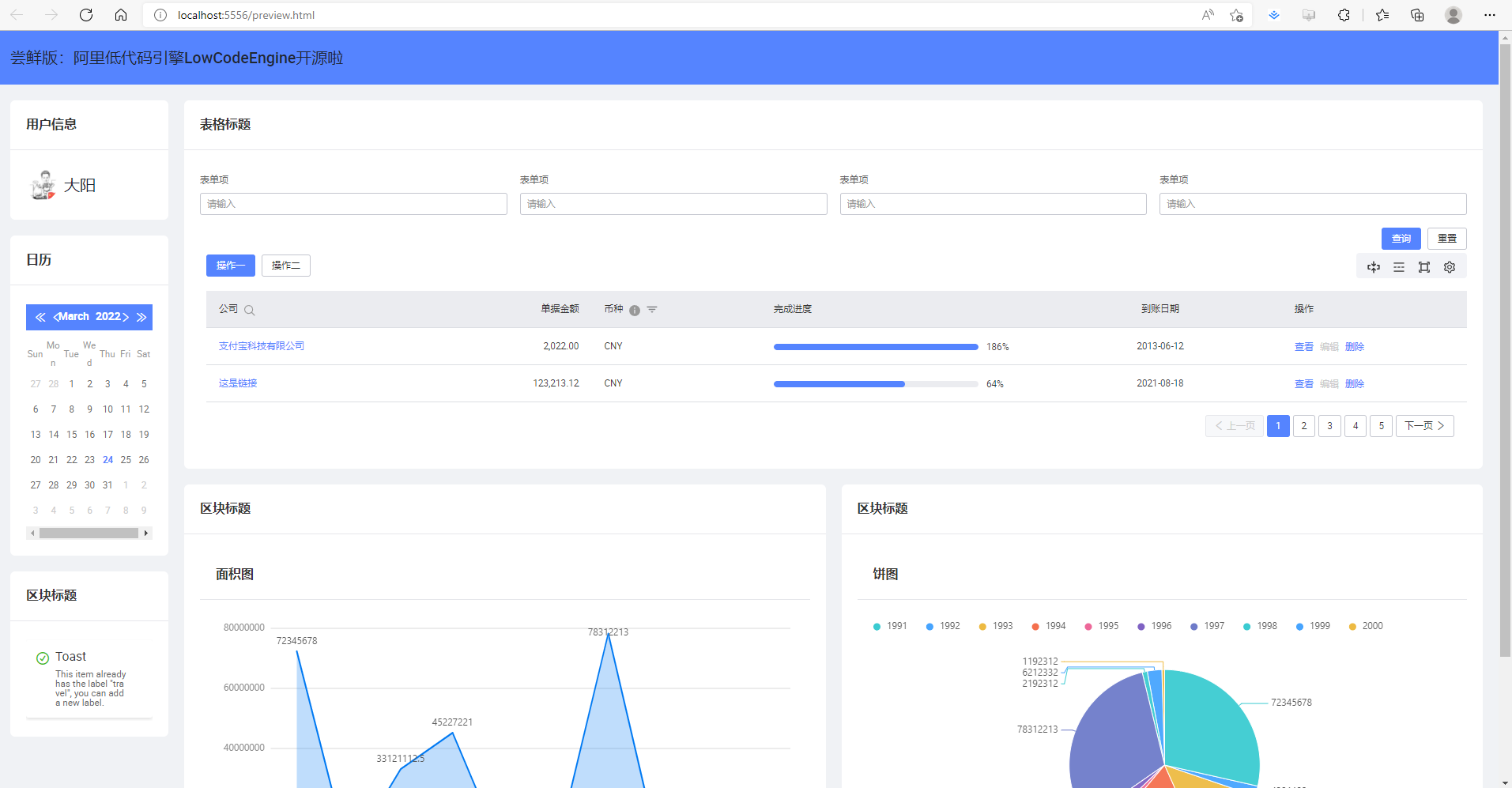Refresh the browser page
Screen dimensions: 1512x788
86,15
